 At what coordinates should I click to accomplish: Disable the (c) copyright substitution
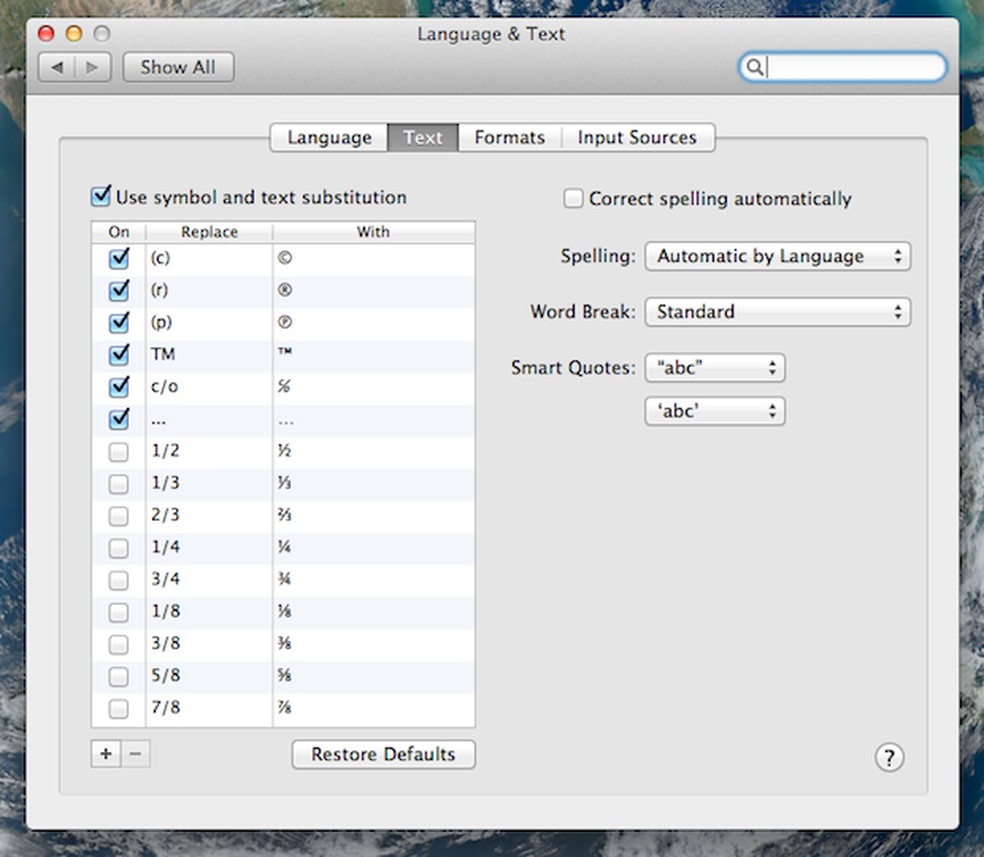(118, 258)
